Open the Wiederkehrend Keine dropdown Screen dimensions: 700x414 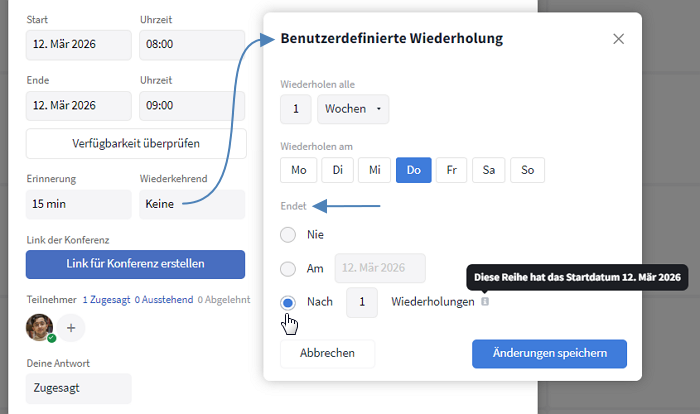pos(192,204)
